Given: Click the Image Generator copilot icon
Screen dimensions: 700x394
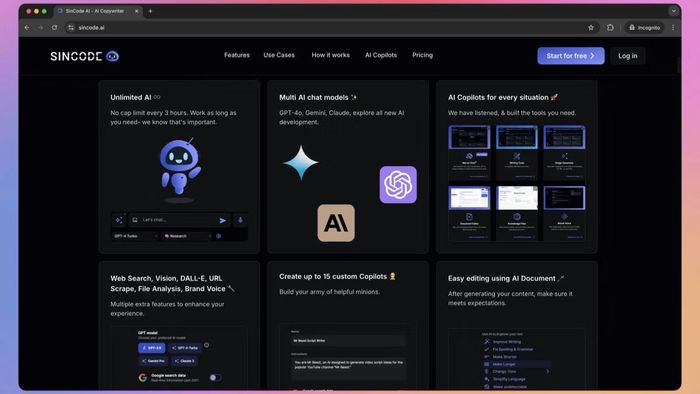Looking at the screenshot, I should pyautogui.click(x=564, y=156).
